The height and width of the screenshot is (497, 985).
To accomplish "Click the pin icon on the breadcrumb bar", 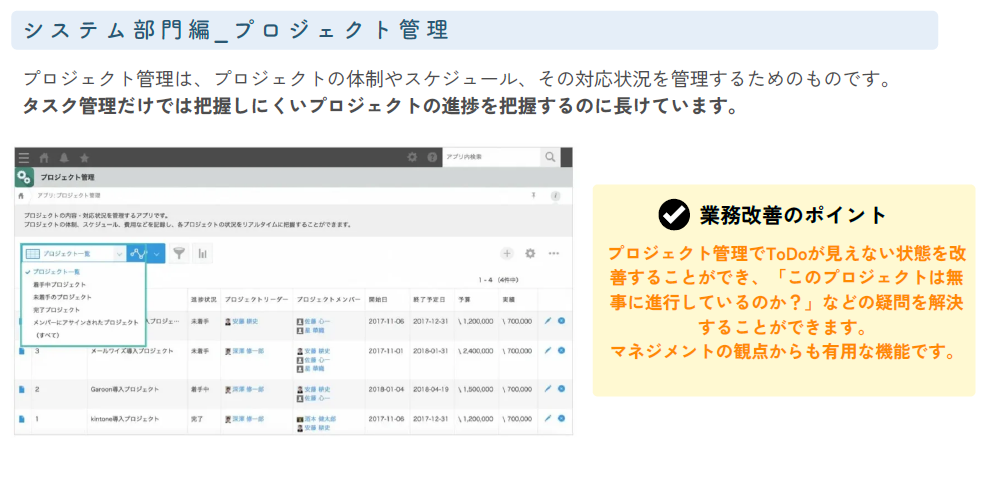I will point(533,195).
